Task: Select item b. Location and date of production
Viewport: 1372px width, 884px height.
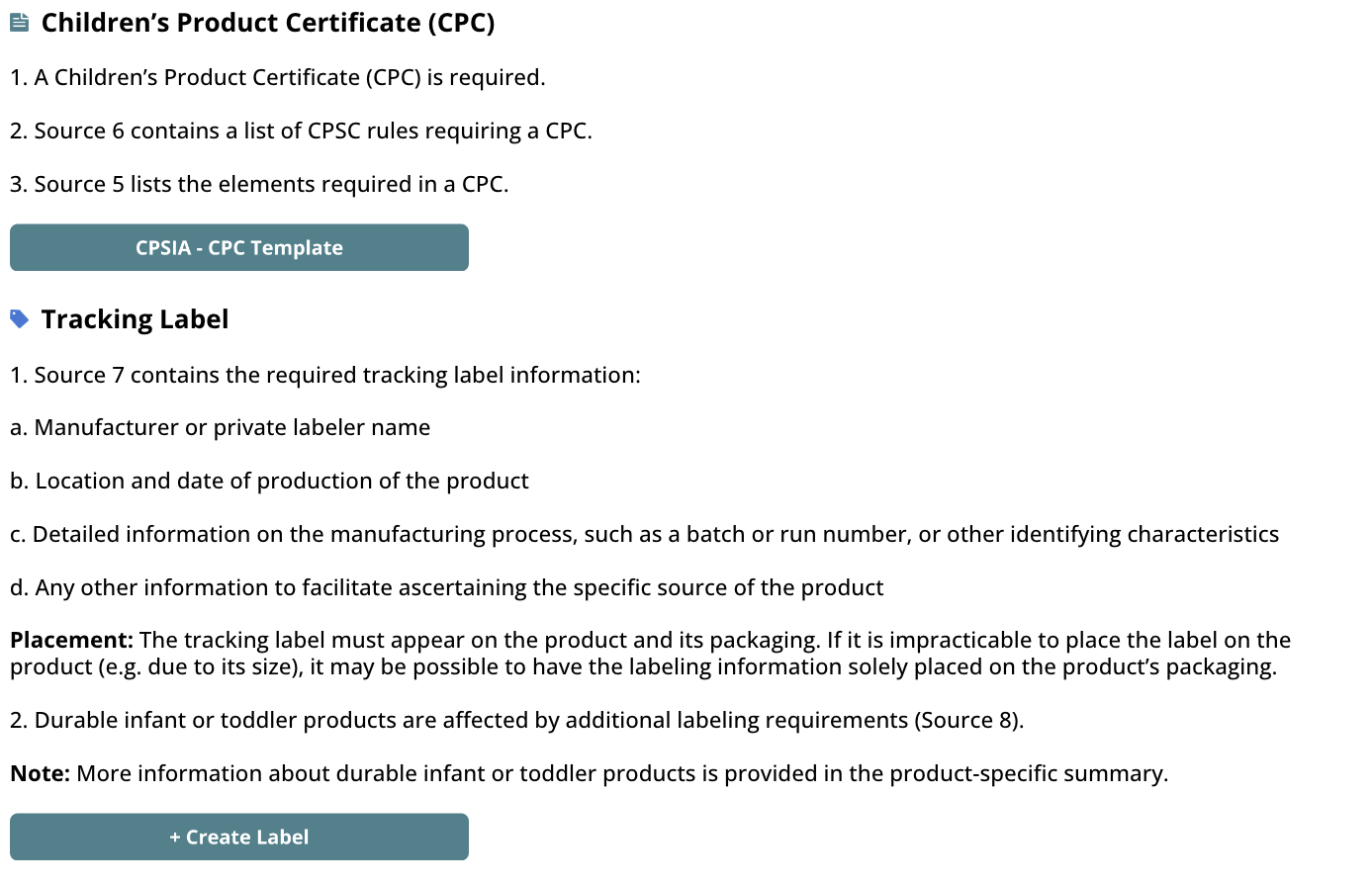Action: pyautogui.click(x=269, y=481)
